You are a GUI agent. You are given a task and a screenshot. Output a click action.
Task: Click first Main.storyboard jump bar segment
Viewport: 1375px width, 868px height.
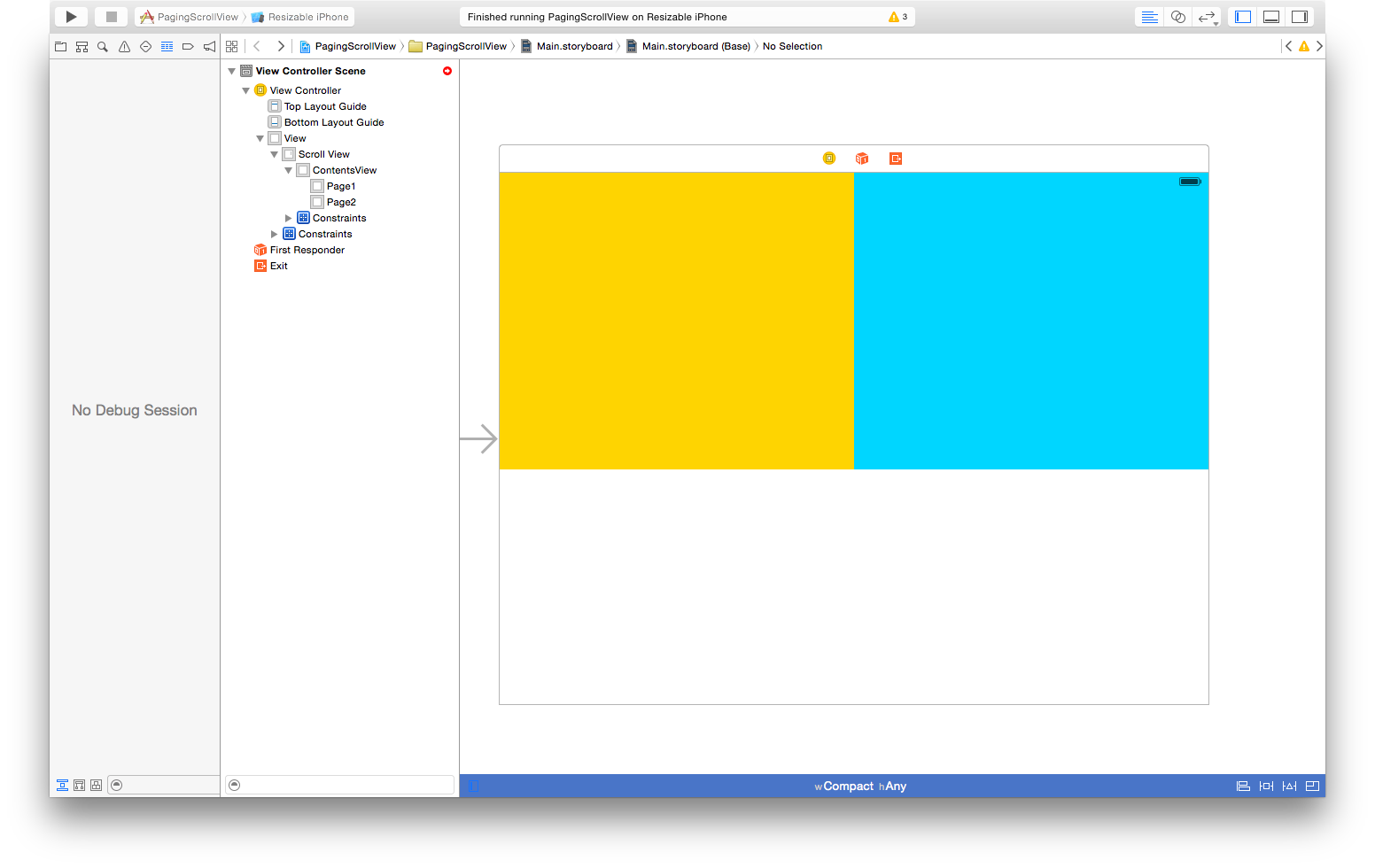tap(567, 46)
